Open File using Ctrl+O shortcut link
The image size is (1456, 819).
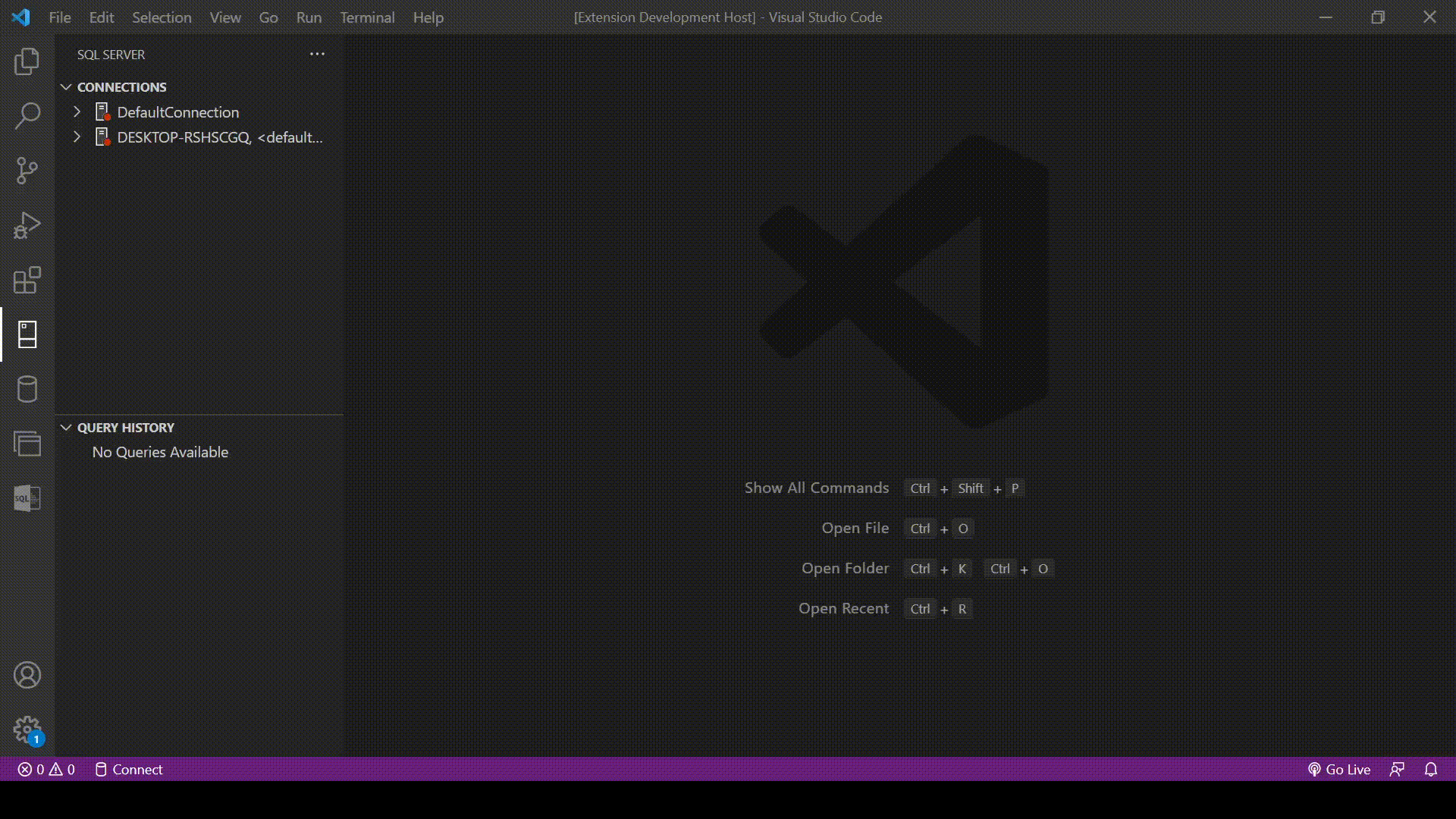pos(855,527)
